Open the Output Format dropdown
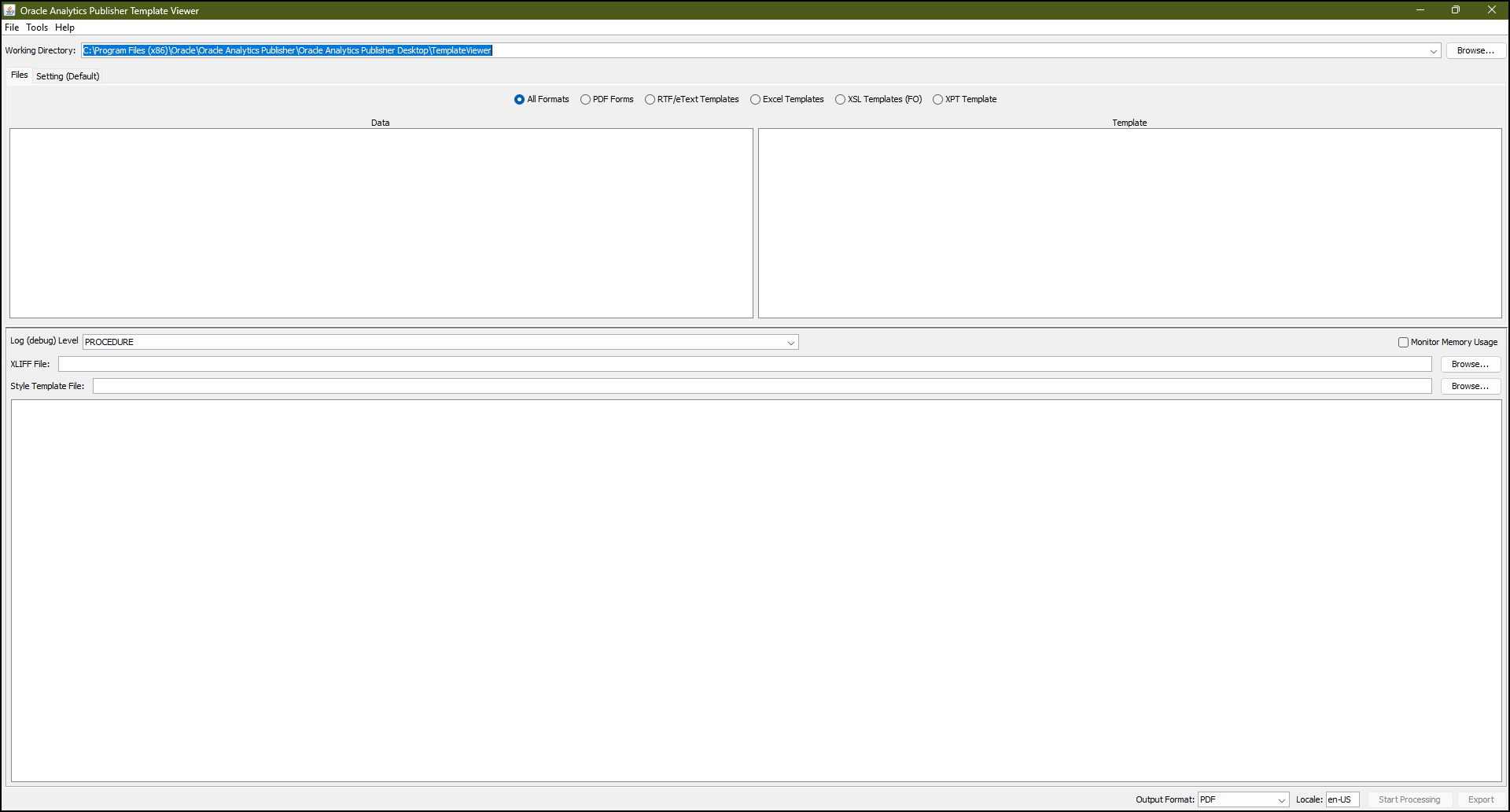This screenshot has height=812, width=1510. pos(1281,800)
